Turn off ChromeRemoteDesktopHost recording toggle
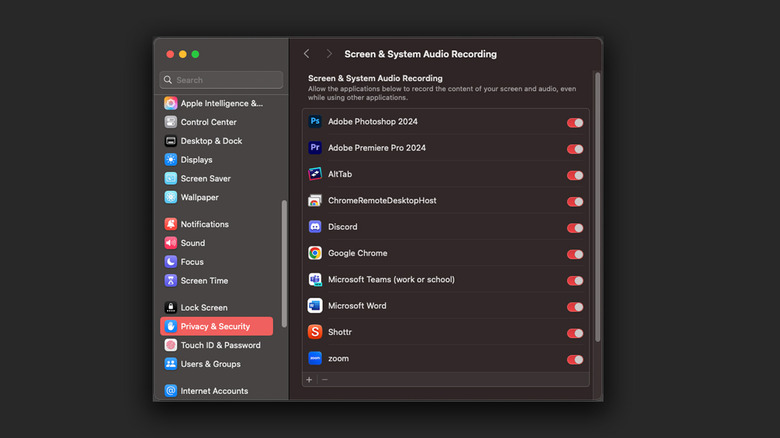 [x=575, y=201]
